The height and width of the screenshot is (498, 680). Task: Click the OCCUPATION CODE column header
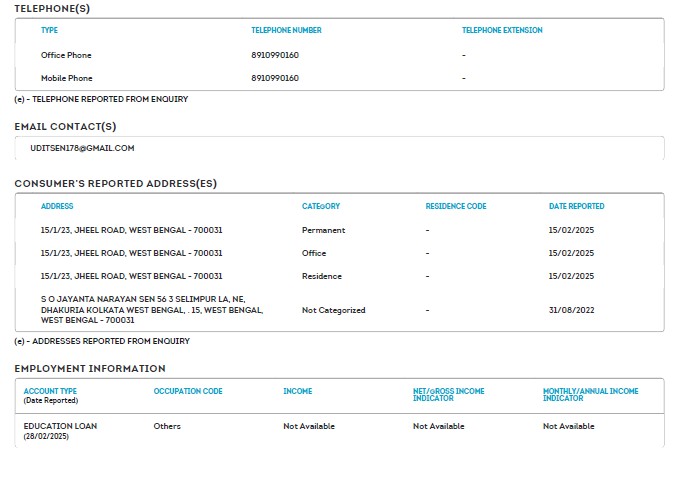tap(188, 391)
